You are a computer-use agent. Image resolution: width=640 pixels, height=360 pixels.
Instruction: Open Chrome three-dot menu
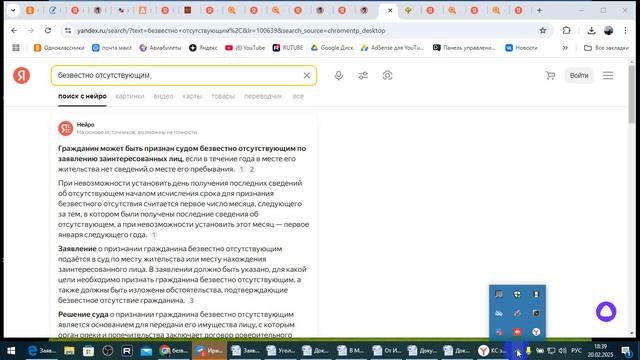[x=625, y=31]
